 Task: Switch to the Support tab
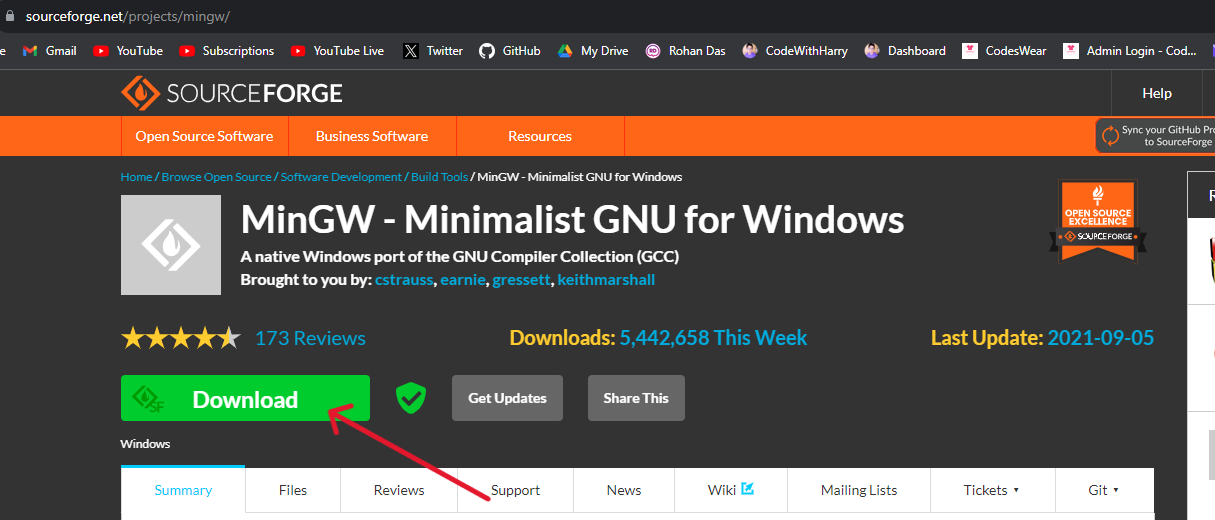pyautogui.click(x=515, y=490)
